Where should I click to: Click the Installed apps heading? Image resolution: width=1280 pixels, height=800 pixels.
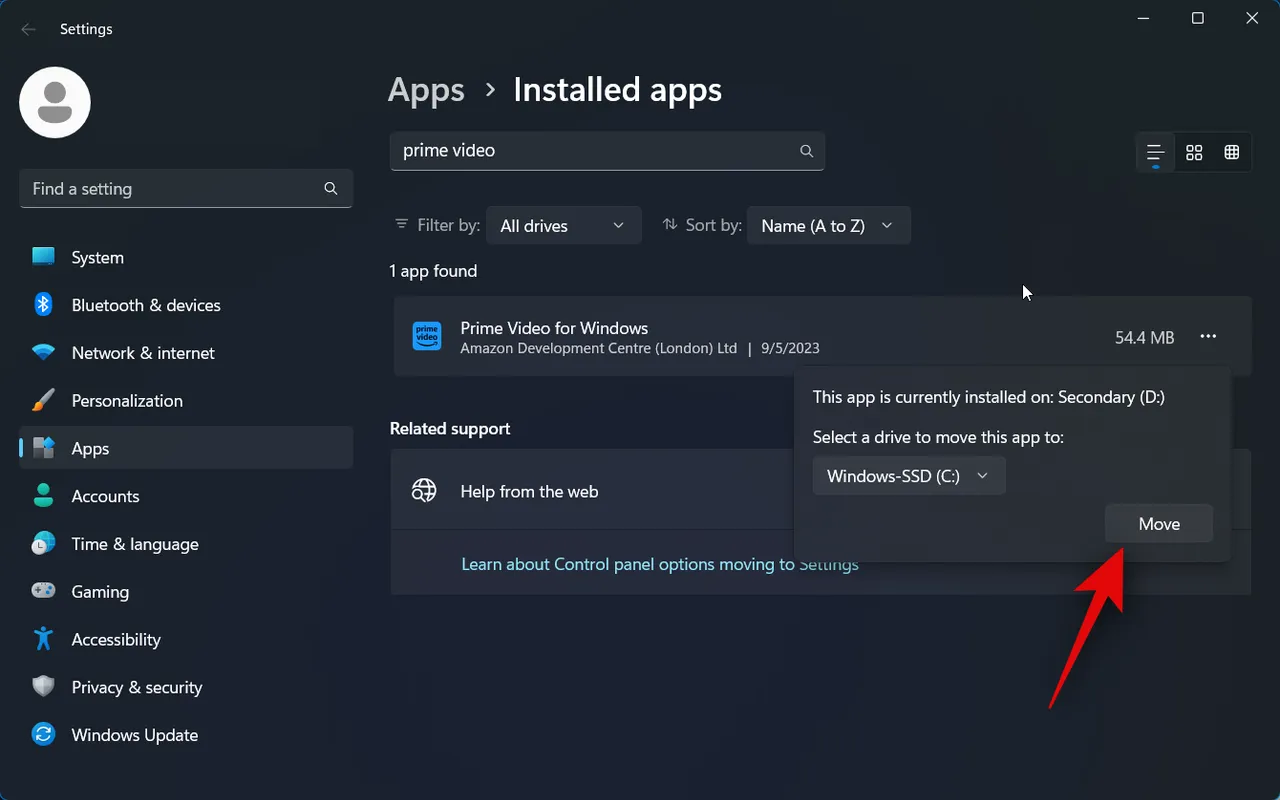coord(617,90)
